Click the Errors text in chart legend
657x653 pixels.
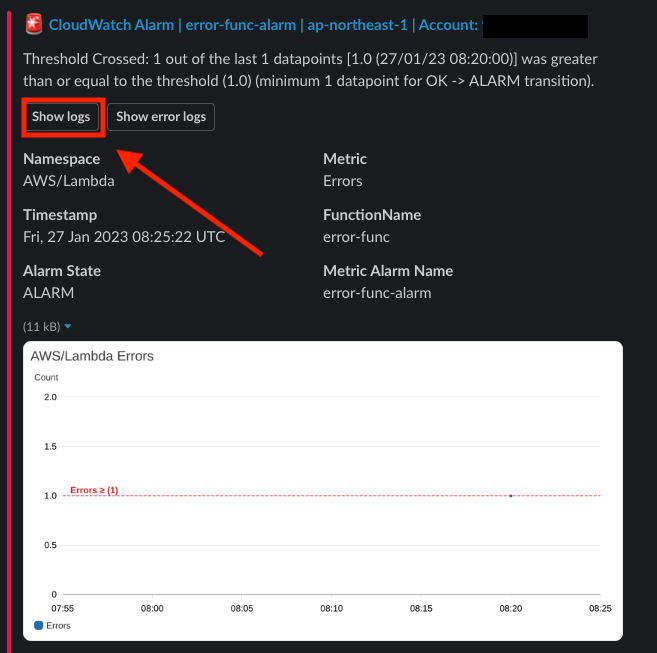click(x=58, y=625)
